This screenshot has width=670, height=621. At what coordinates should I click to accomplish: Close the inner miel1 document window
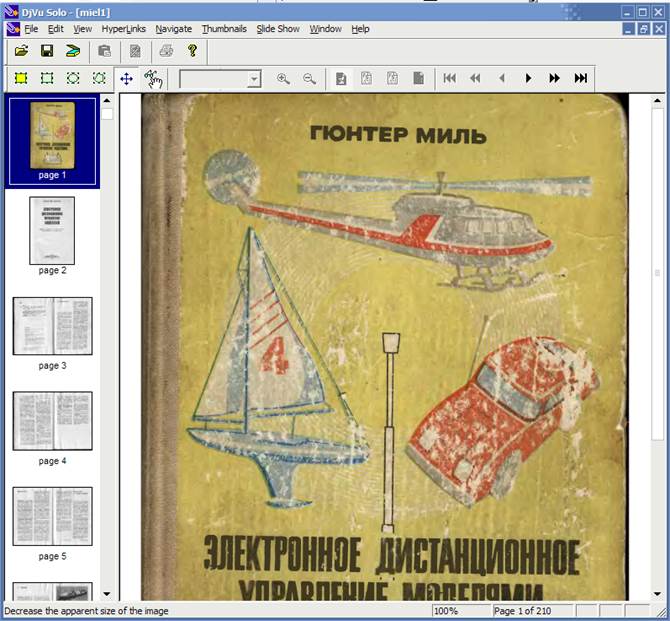coord(658,29)
